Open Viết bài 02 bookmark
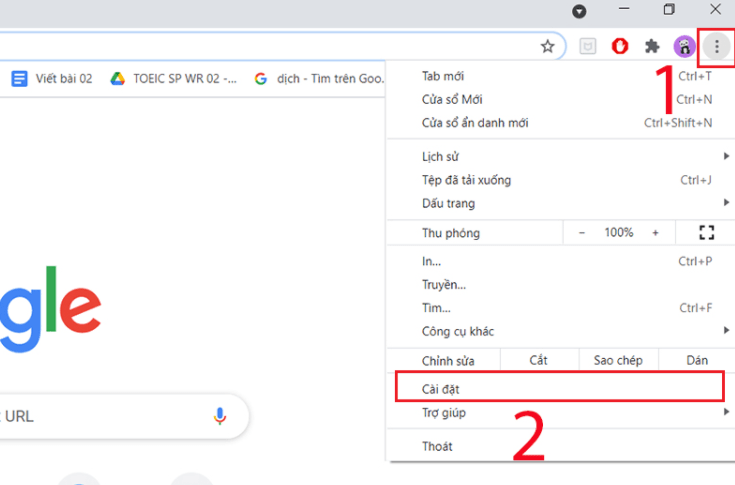Screen dimensions: 735x485 [x=52, y=79]
